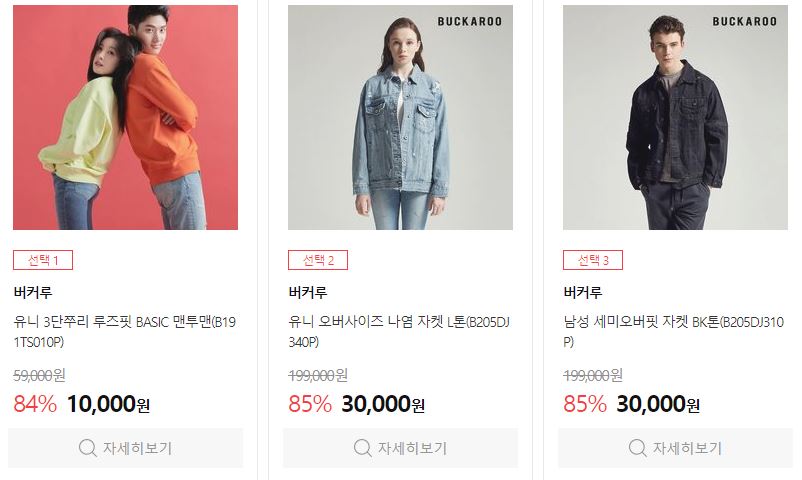Screen dimensions: 802x480
Task: Click the magnifier icon under the black denim jacket
Action: pyautogui.click(x=637, y=448)
